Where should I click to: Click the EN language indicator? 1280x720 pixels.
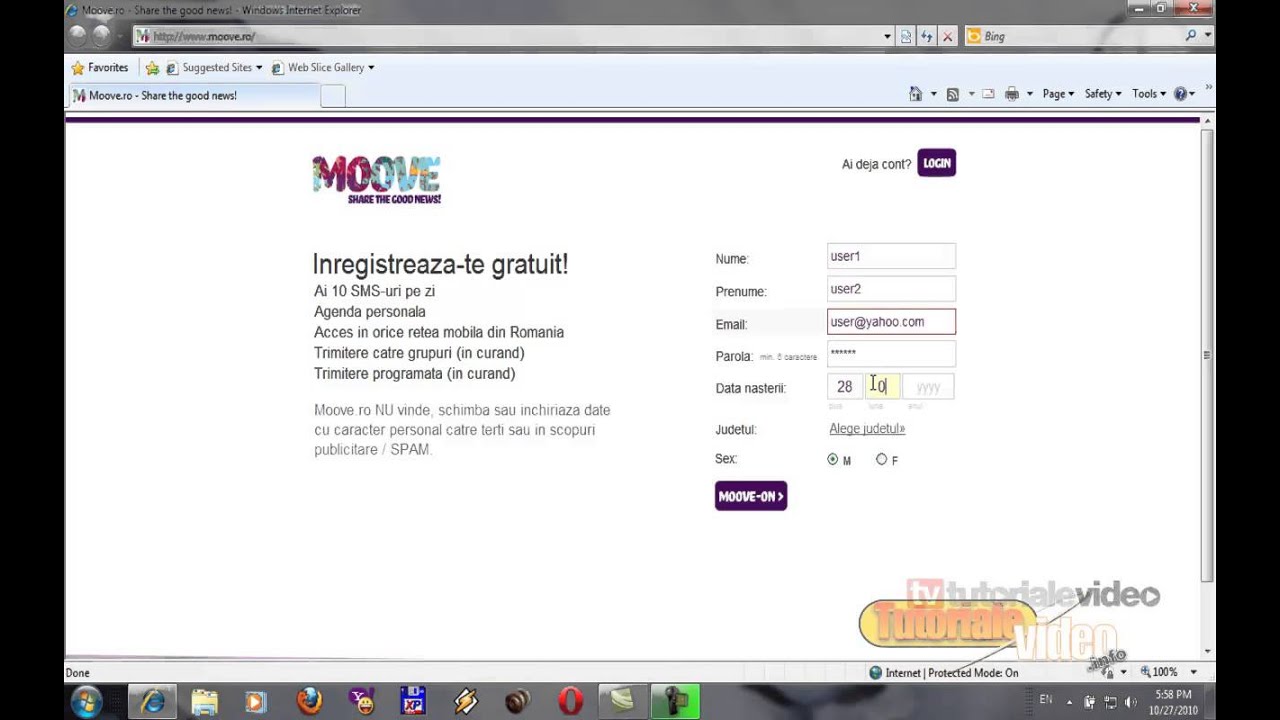pos(1046,700)
